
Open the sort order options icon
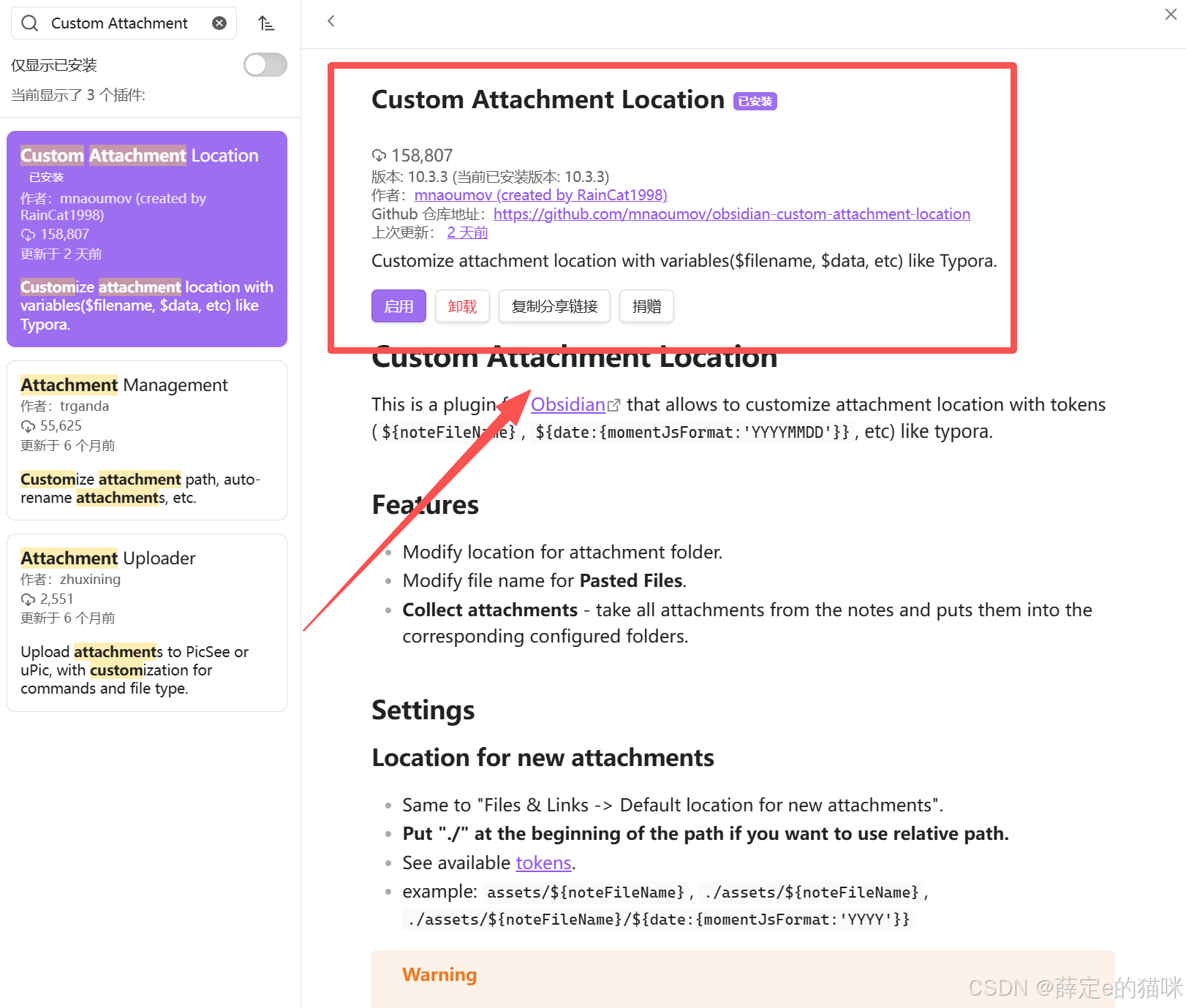(266, 23)
